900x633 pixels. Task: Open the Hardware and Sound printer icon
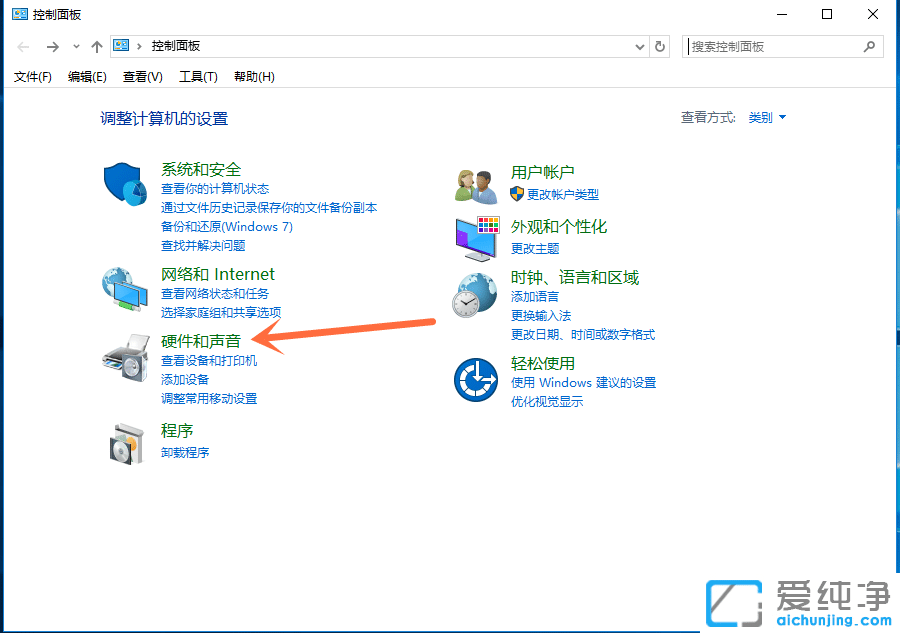pos(126,357)
